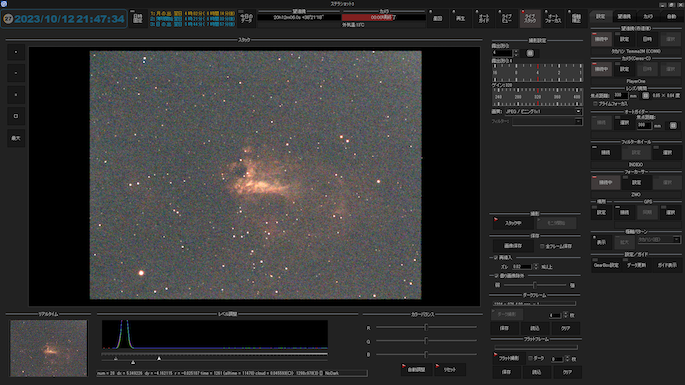Viewport: 685px width, 385px height.
Task: Click the square fit-to-view button beside the image
Action: click(16, 116)
